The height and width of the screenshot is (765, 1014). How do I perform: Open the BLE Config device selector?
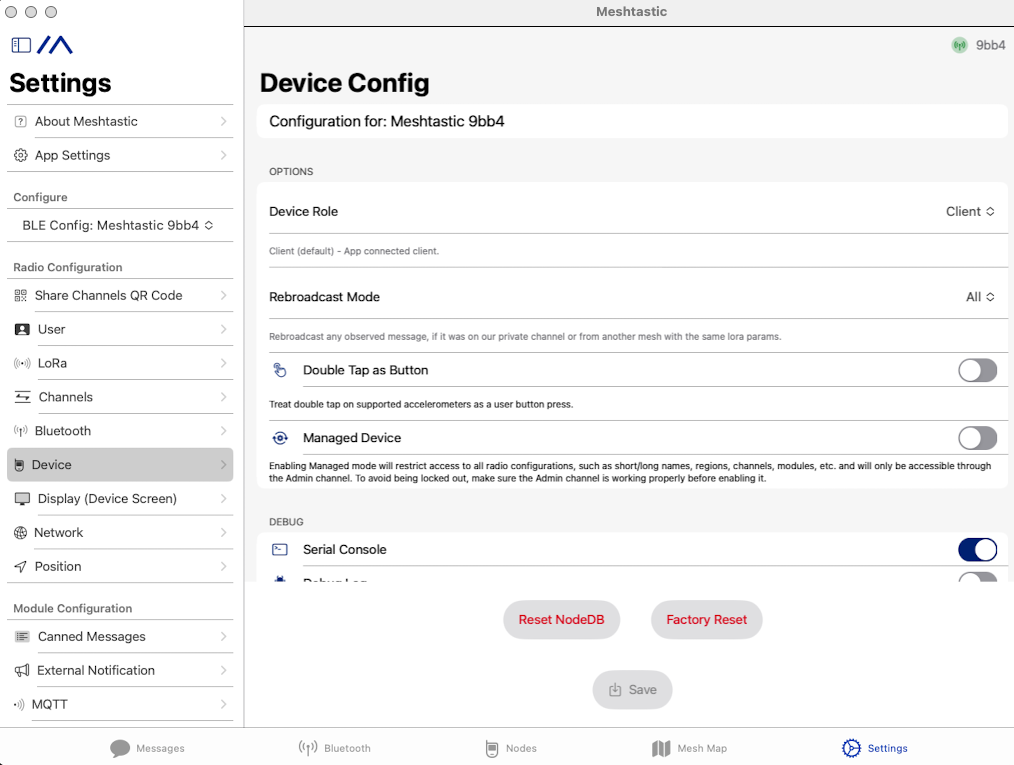(120, 225)
